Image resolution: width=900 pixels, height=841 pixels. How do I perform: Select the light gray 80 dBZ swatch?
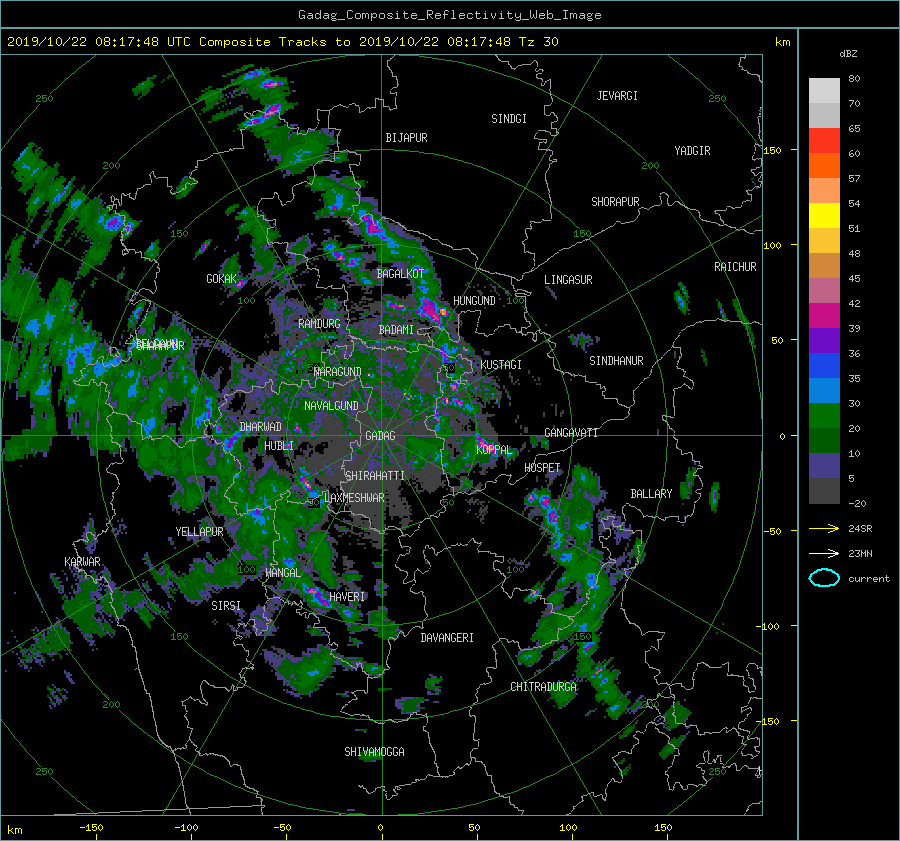point(824,90)
